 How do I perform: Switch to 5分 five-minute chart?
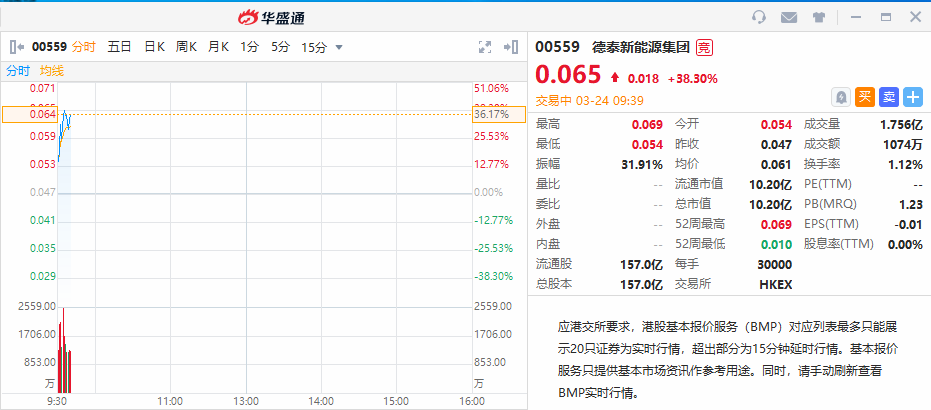(x=280, y=47)
